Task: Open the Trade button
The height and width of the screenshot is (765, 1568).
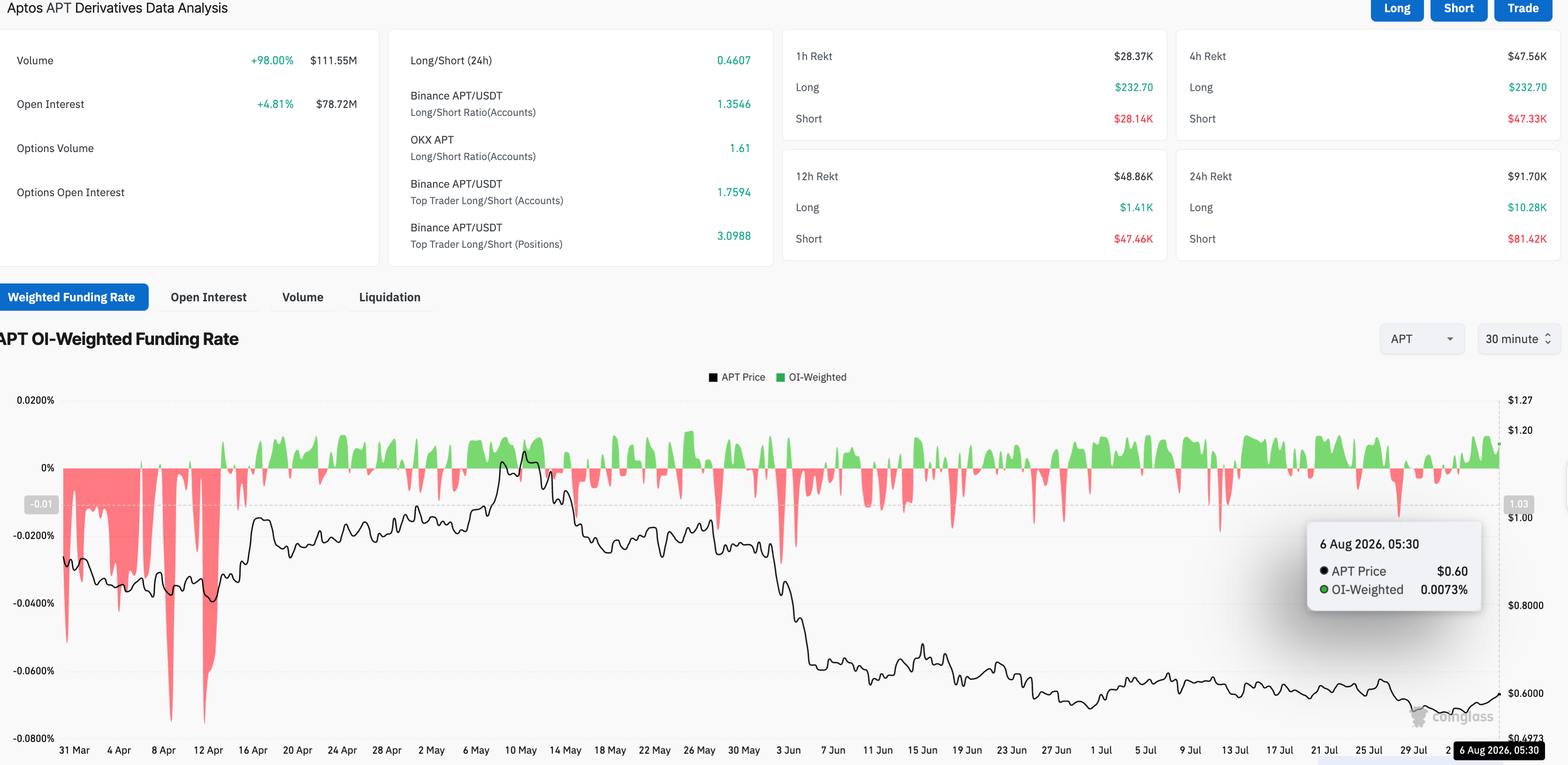Action: tap(1522, 8)
